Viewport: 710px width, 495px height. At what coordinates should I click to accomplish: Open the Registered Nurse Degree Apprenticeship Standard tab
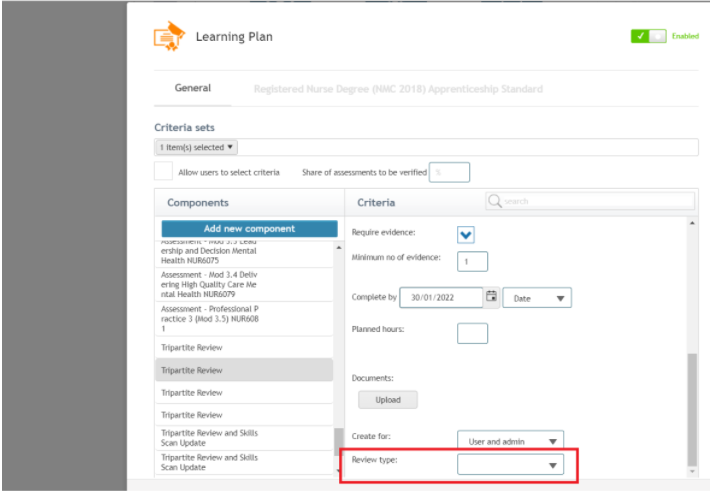[x=398, y=89]
